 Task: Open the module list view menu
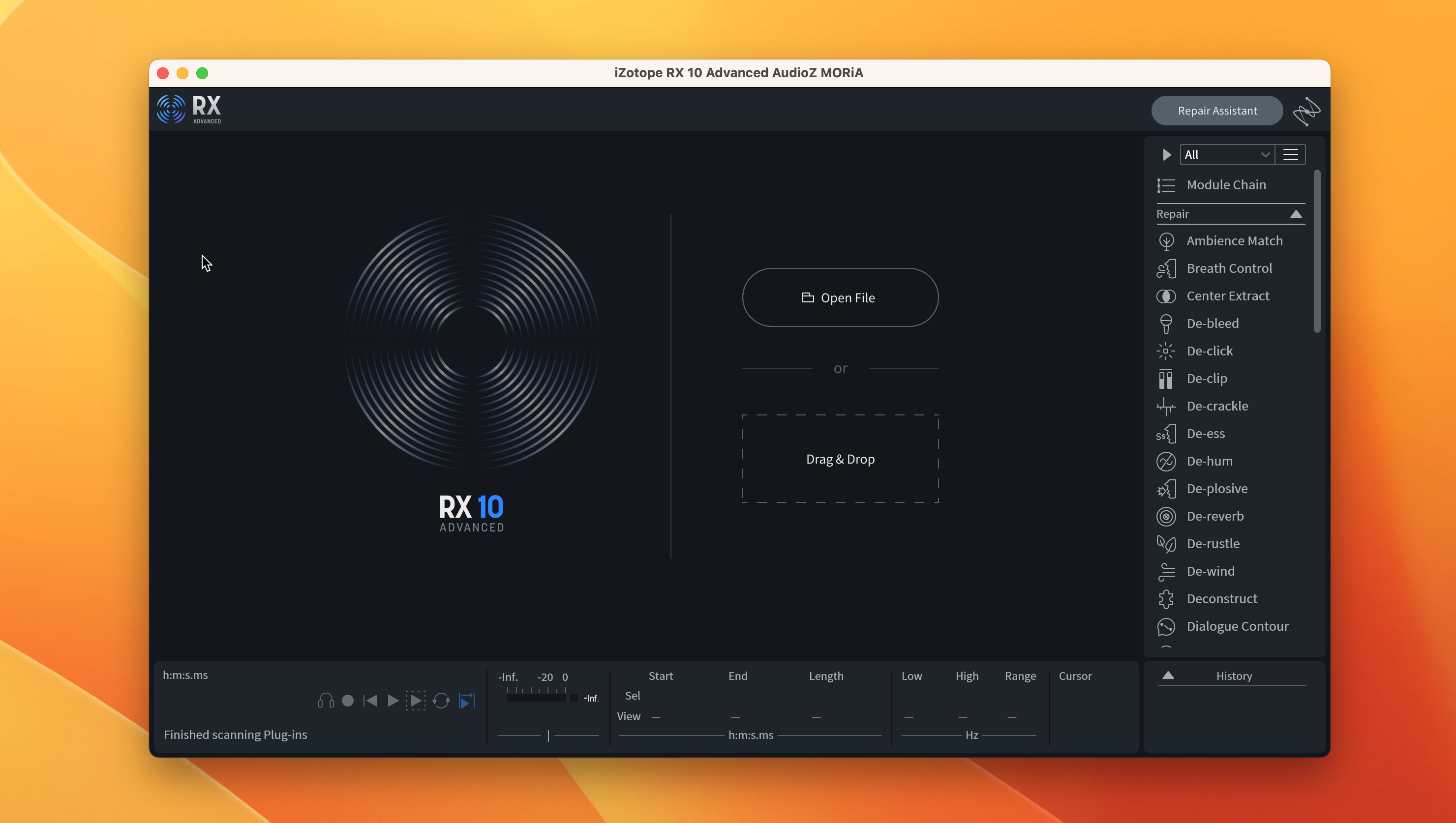pos(1290,154)
